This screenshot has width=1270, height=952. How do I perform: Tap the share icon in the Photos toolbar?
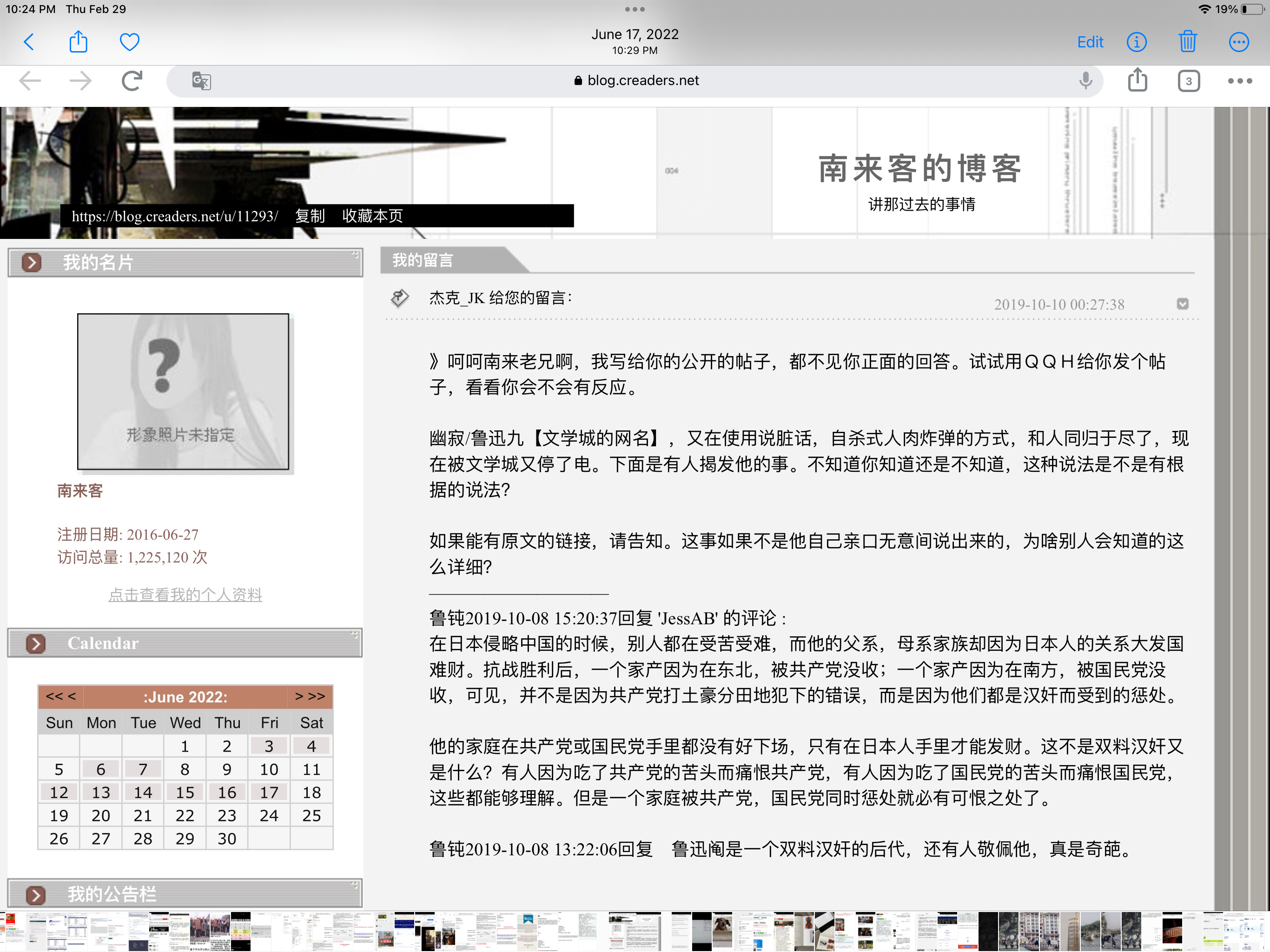(79, 41)
